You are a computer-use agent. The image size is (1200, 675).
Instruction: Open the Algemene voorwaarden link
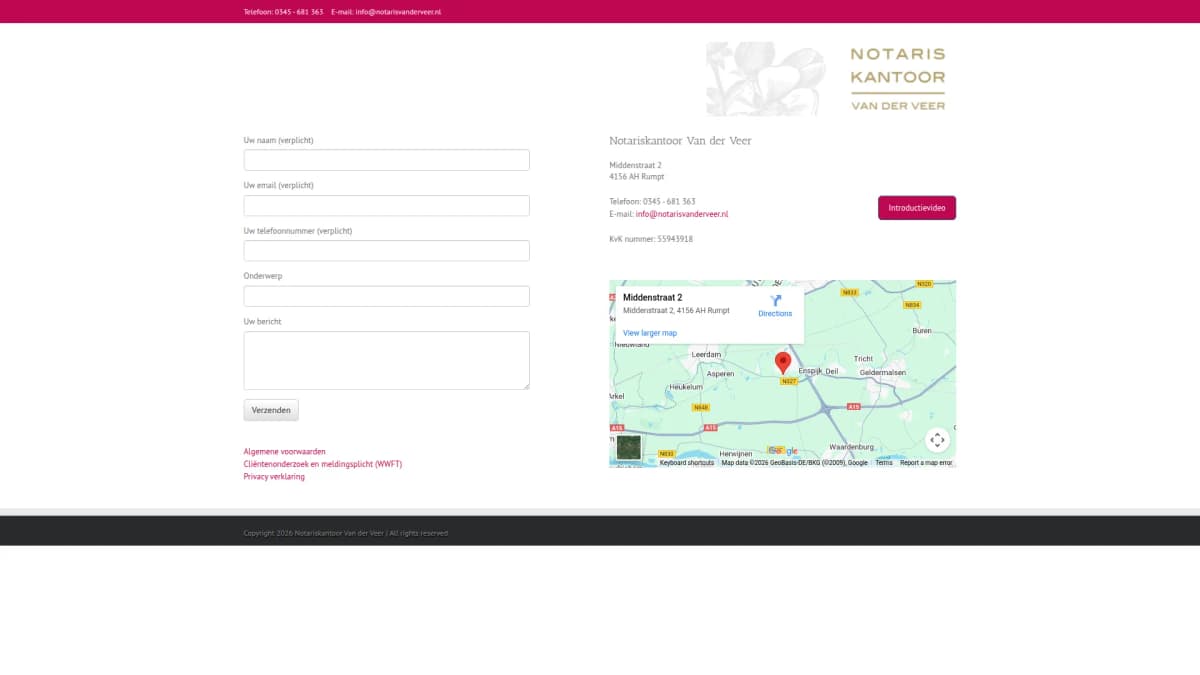(284, 452)
